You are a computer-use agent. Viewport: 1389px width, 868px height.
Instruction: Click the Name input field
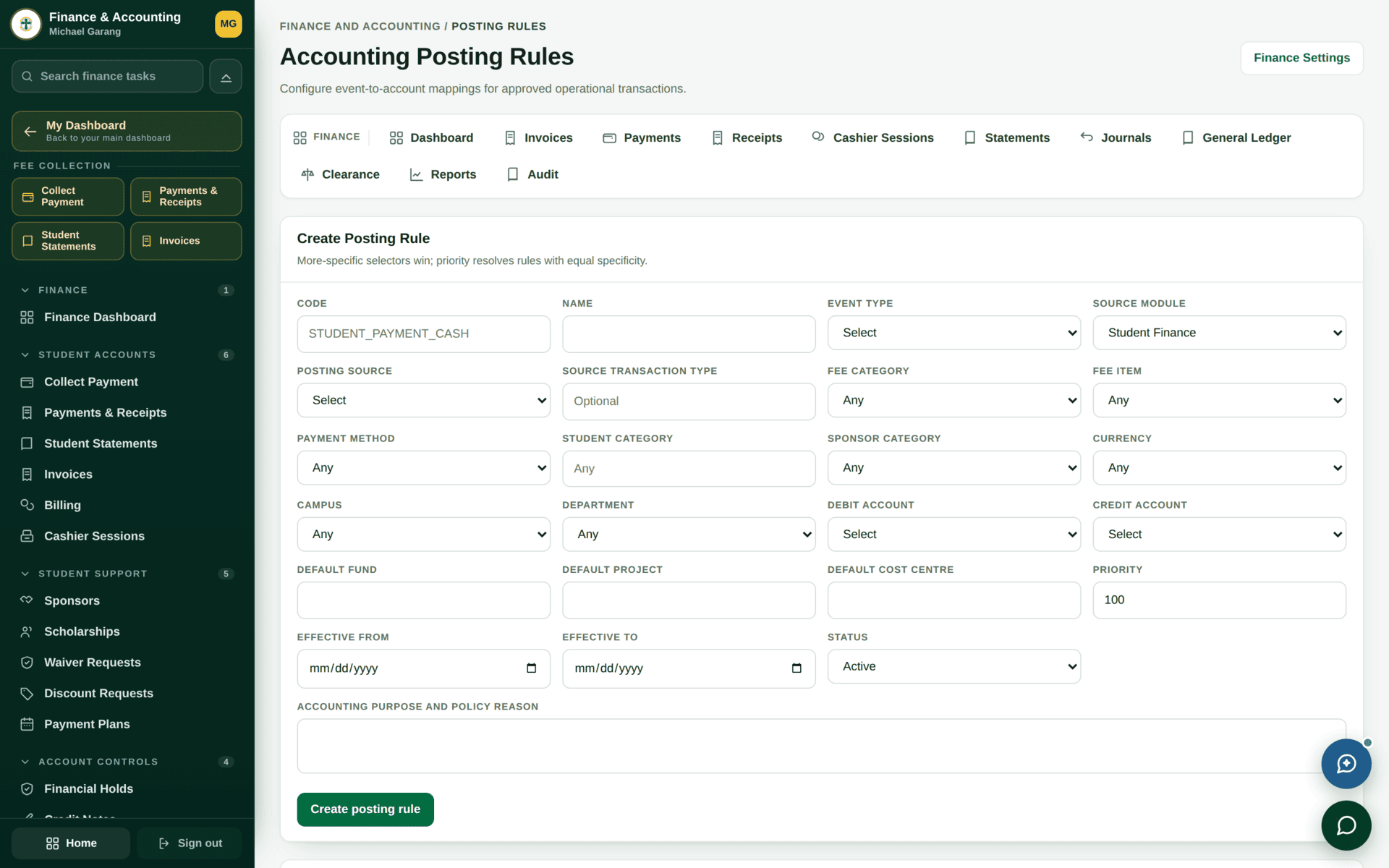point(689,333)
